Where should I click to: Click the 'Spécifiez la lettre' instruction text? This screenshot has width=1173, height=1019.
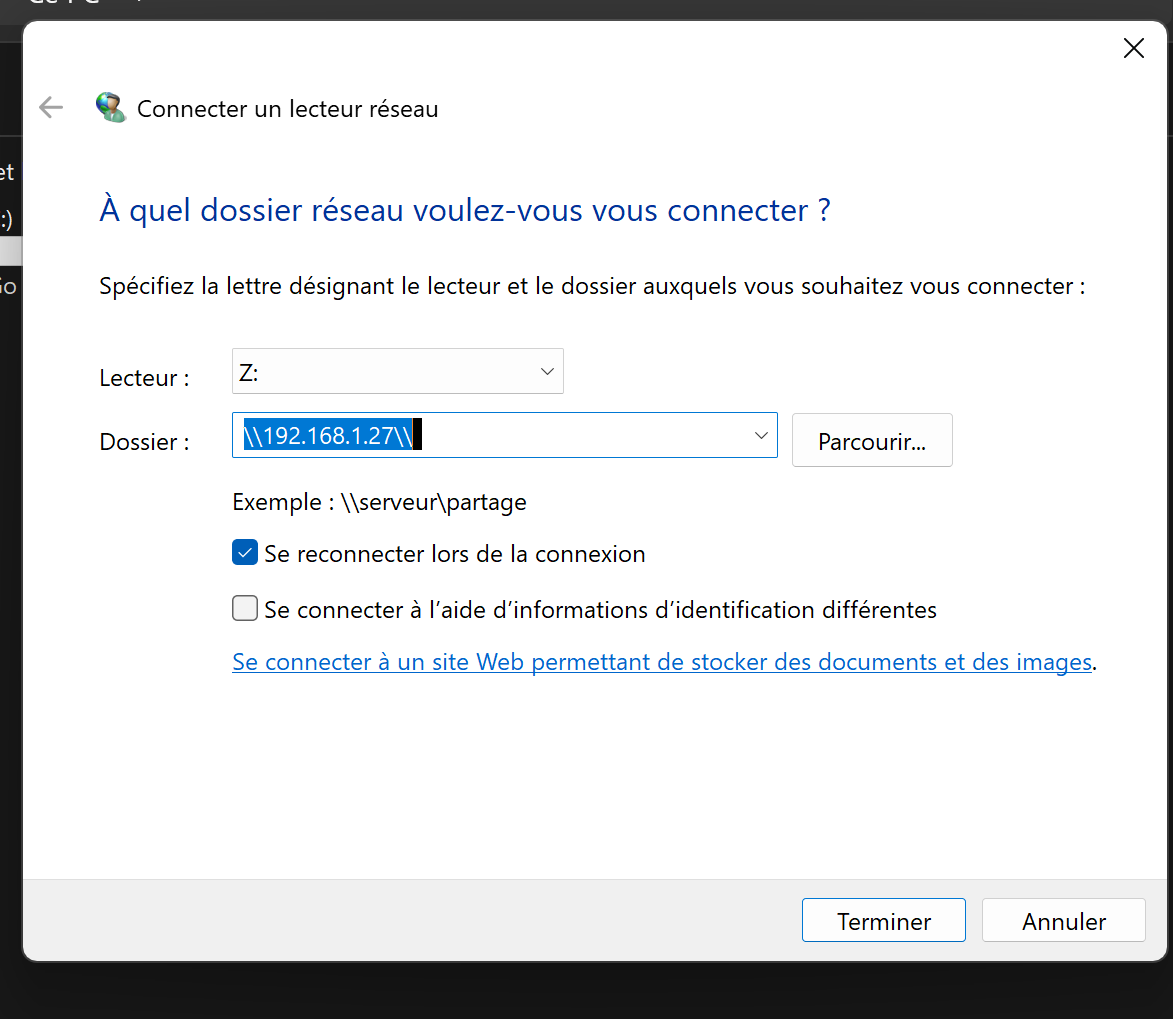coord(592,287)
